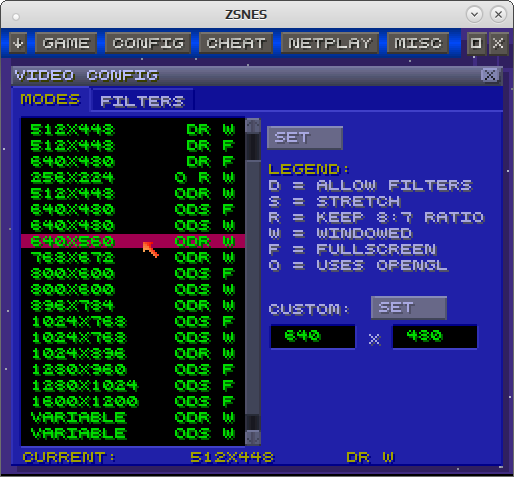Close the Video Config dialog
This screenshot has height=477, width=514.
(490, 75)
